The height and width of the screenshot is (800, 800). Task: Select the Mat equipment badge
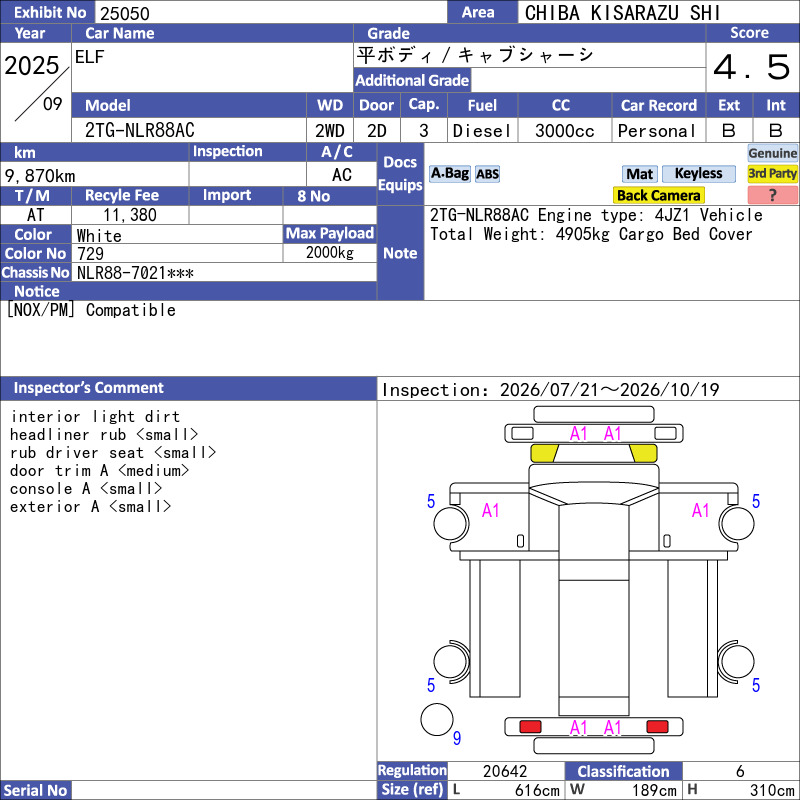click(639, 174)
